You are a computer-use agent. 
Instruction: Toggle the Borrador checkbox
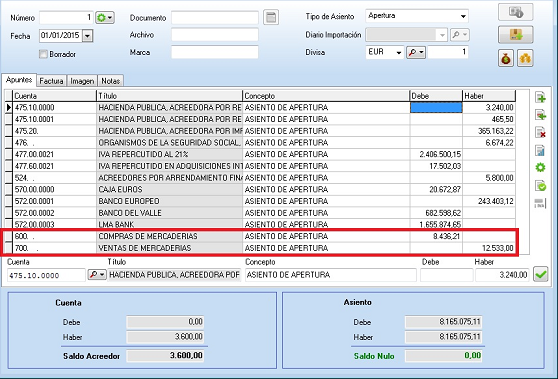tap(43, 54)
